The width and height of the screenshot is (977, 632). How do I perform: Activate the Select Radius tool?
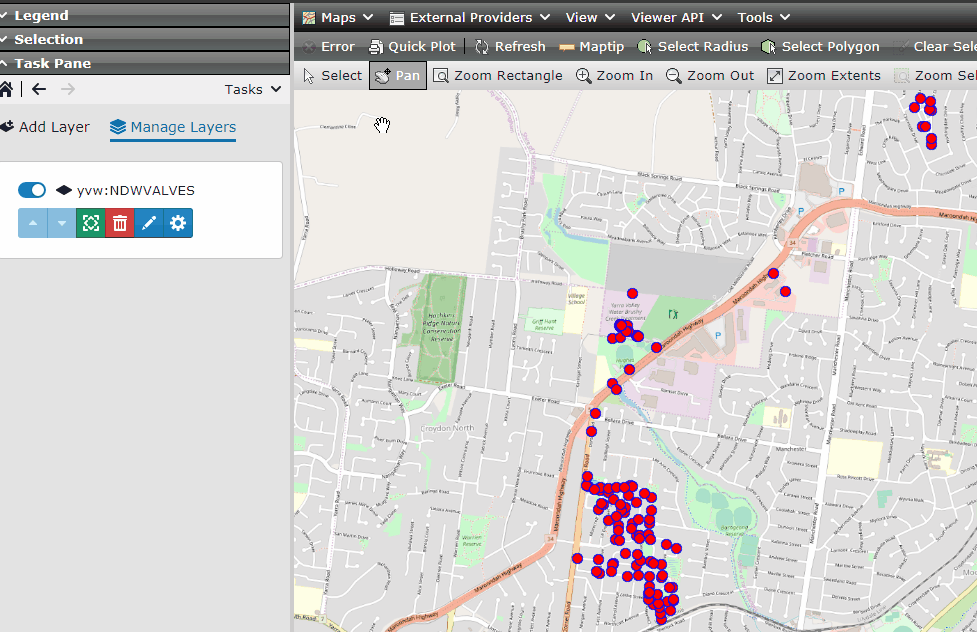693,46
